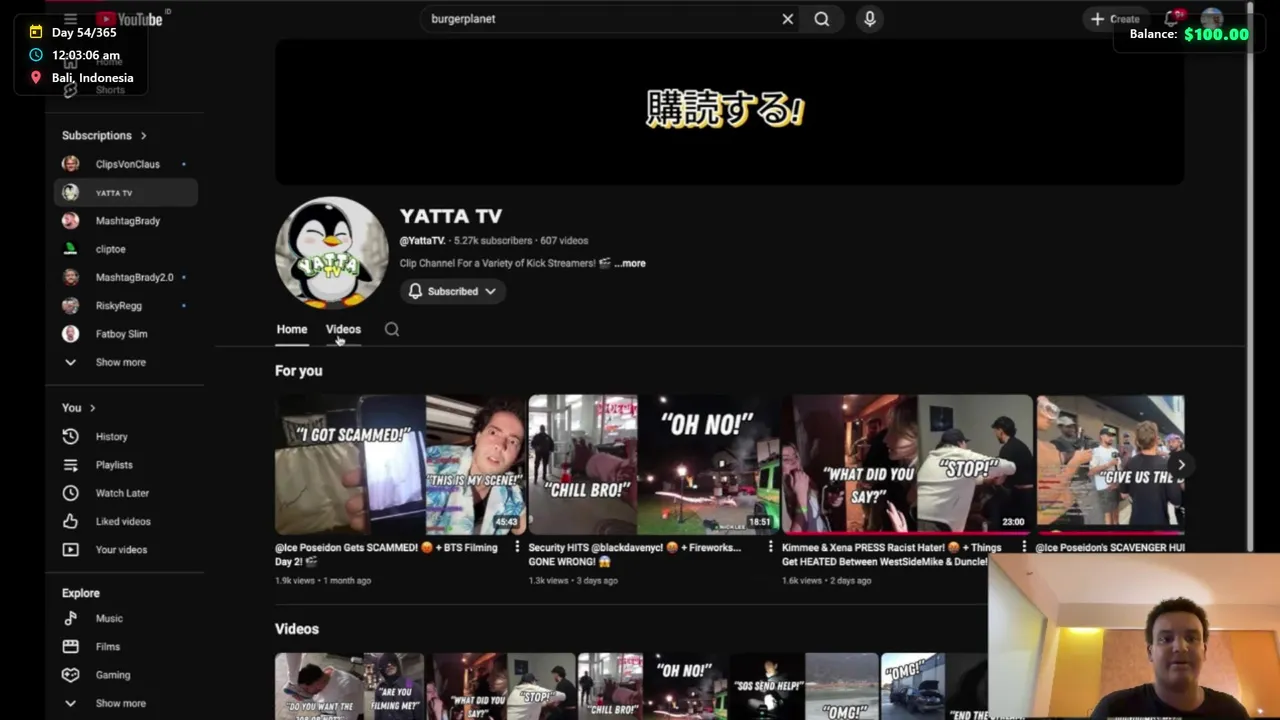
Task: Open Kimmee & Xena PRESS Racist Hater title
Action: pyautogui.click(x=892, y=554)
